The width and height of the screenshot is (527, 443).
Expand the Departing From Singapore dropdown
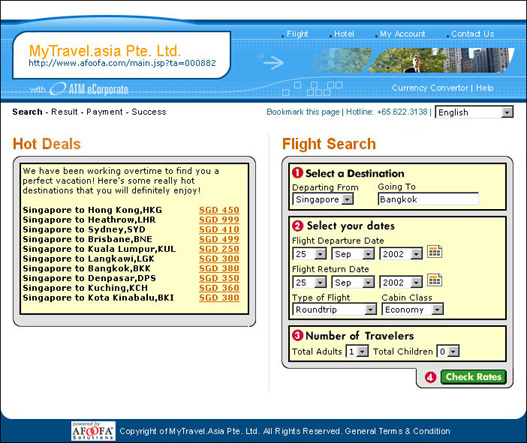pyautogui.click(x=323, y=199)
